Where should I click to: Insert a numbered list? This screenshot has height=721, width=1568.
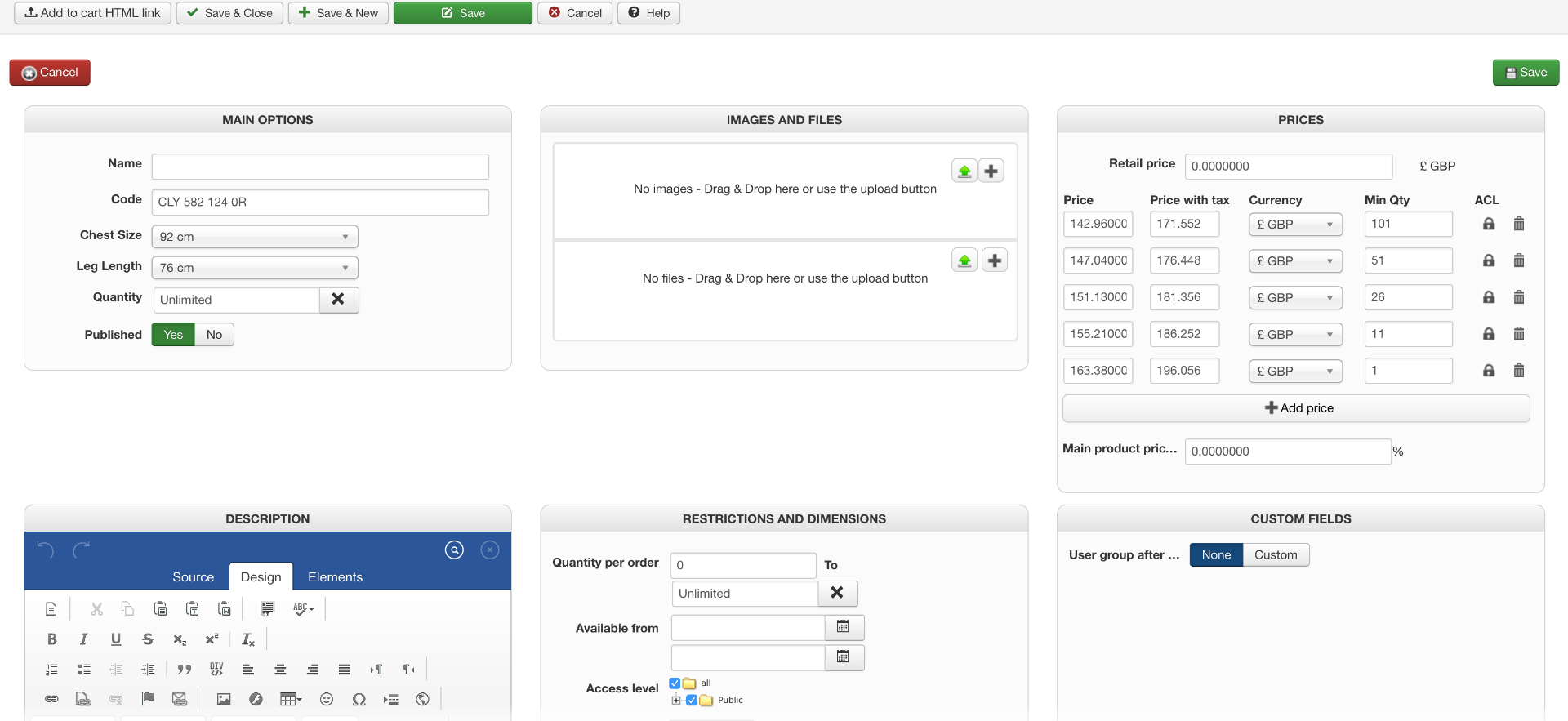pyautogui.click(x=51, y=670)
